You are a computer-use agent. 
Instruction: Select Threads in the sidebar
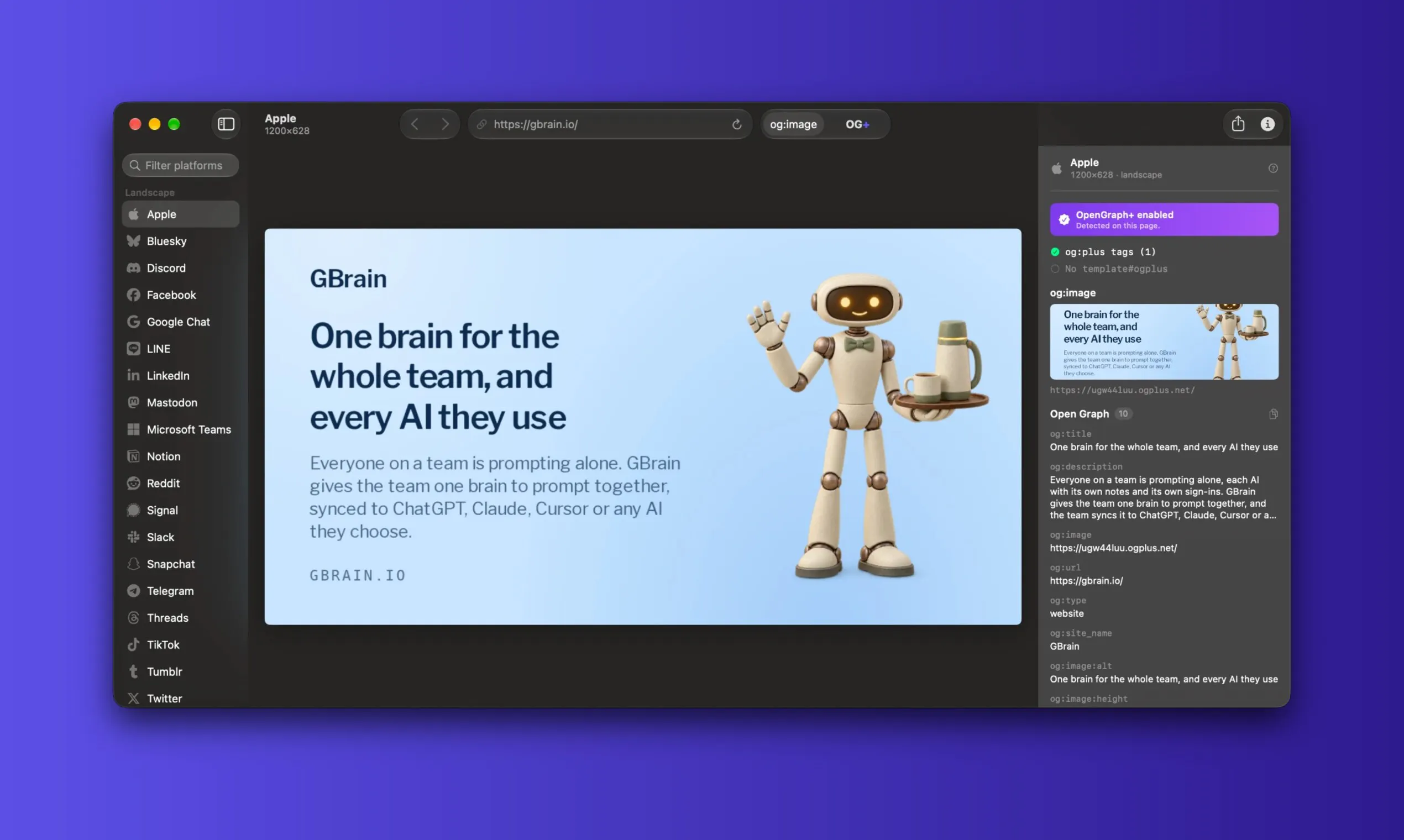pos(181,617)
